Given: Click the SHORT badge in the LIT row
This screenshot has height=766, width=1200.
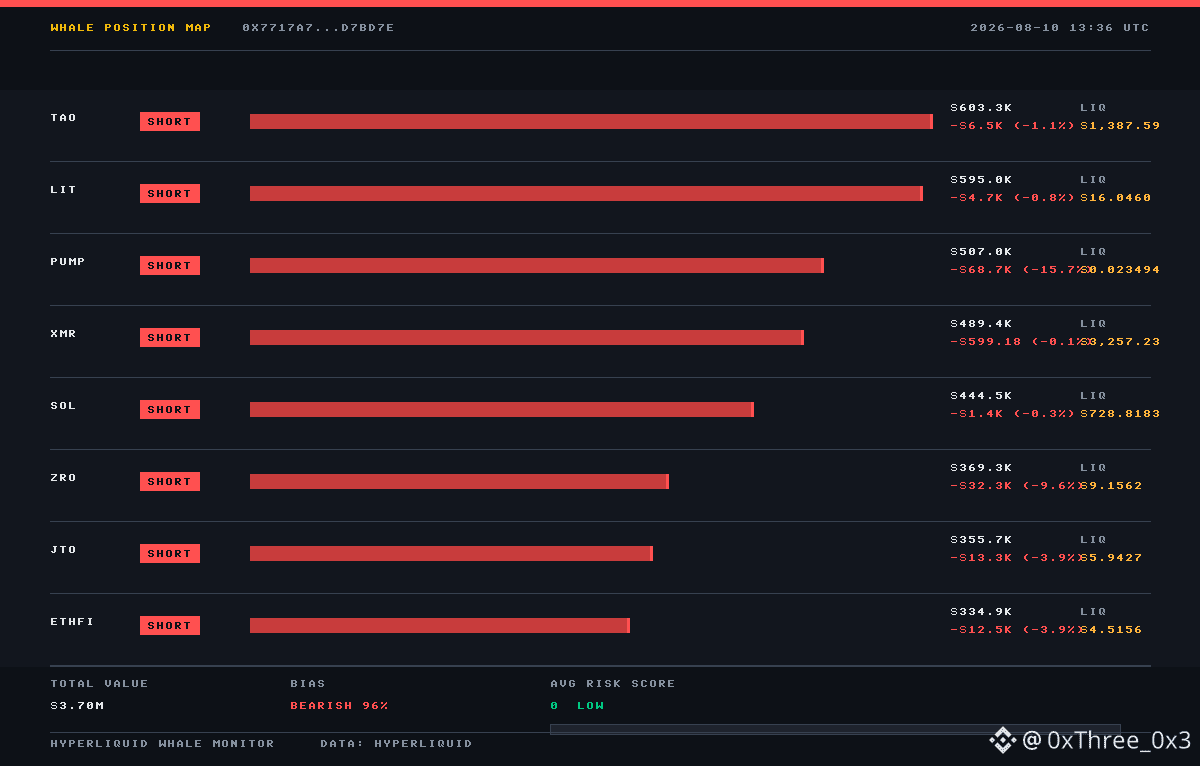Looking at the screenshot, I should pyautogui.click(x=170, y=194).
